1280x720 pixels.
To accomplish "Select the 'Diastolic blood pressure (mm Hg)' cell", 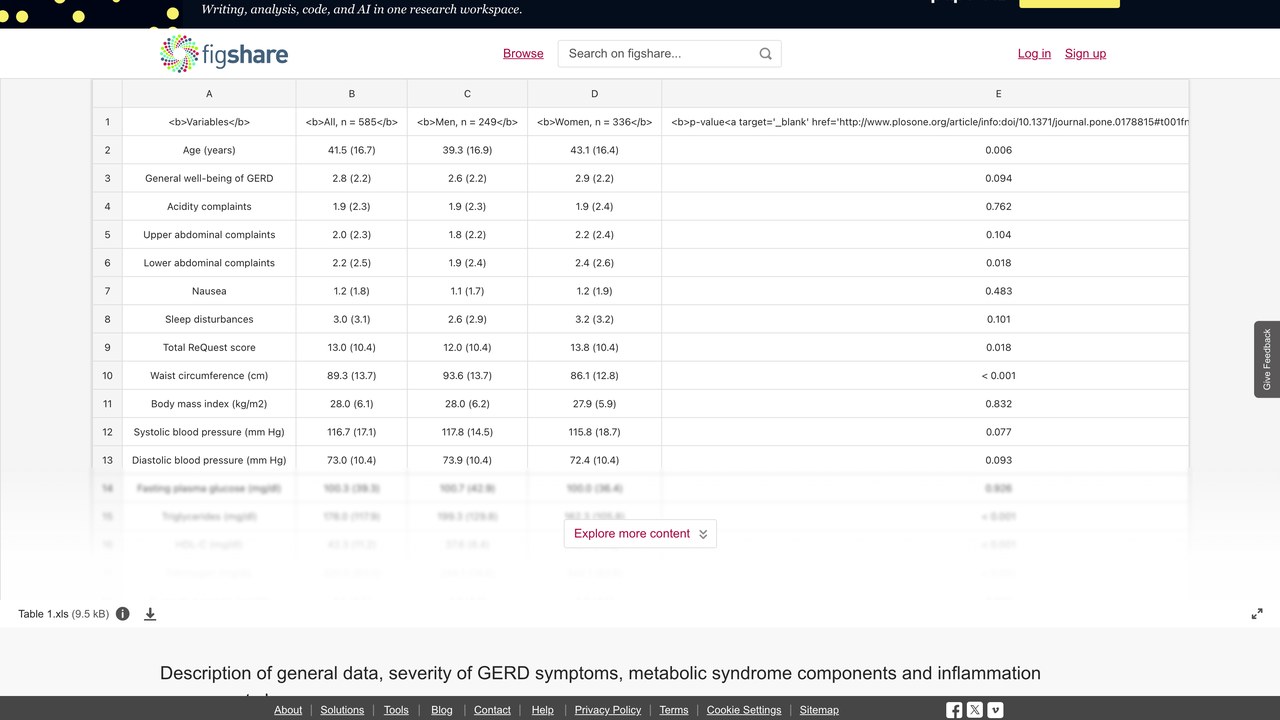I will (209, 460).
